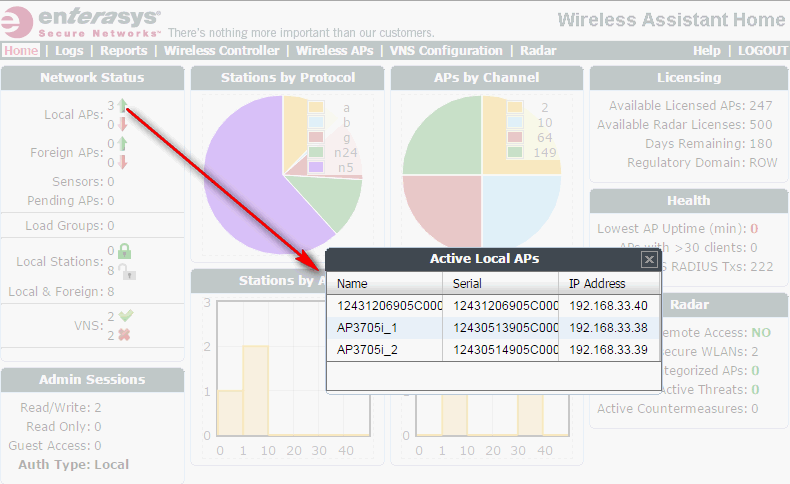Open the Radar menu item
The height and width of the screenshot is (484, 790).
[x=538, y=50]
